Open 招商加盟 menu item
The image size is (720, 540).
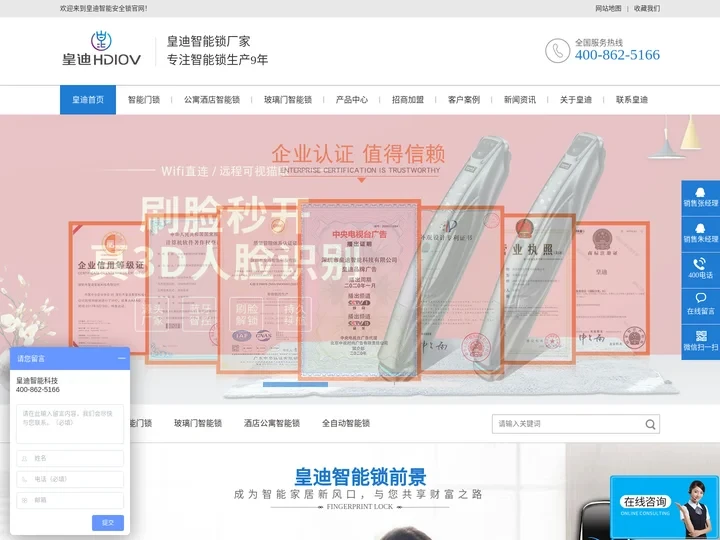408,100
